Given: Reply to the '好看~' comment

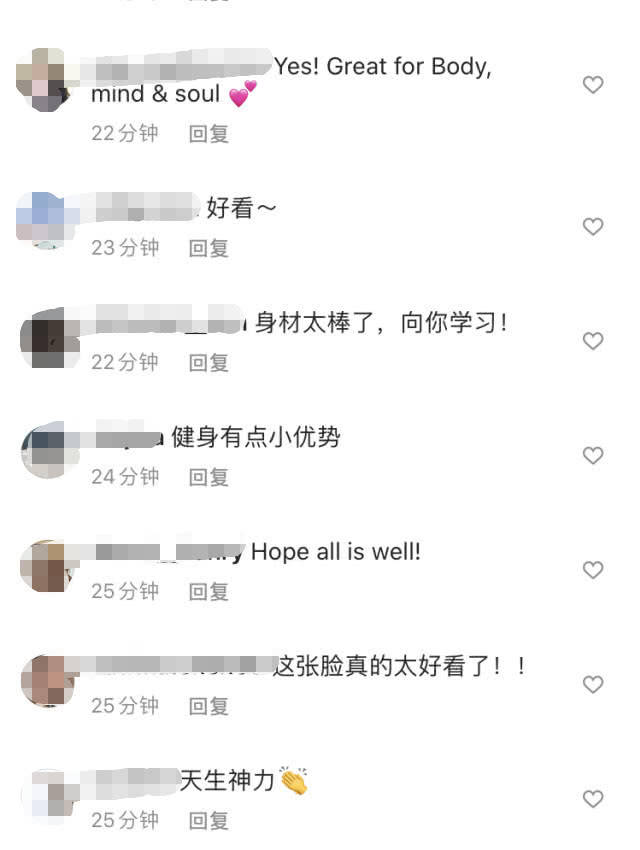Looking at the screenshot, I should tap(209, 248).
